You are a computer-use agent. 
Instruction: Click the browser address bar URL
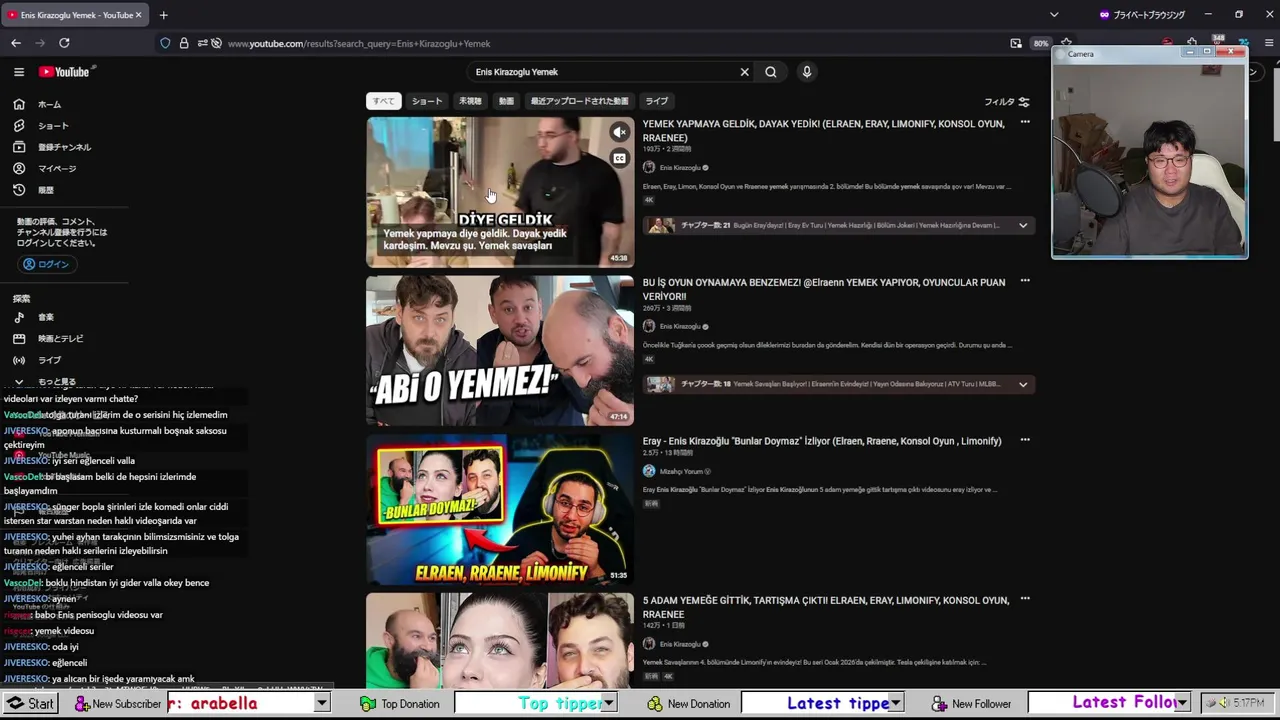click(x=359, y=43)
